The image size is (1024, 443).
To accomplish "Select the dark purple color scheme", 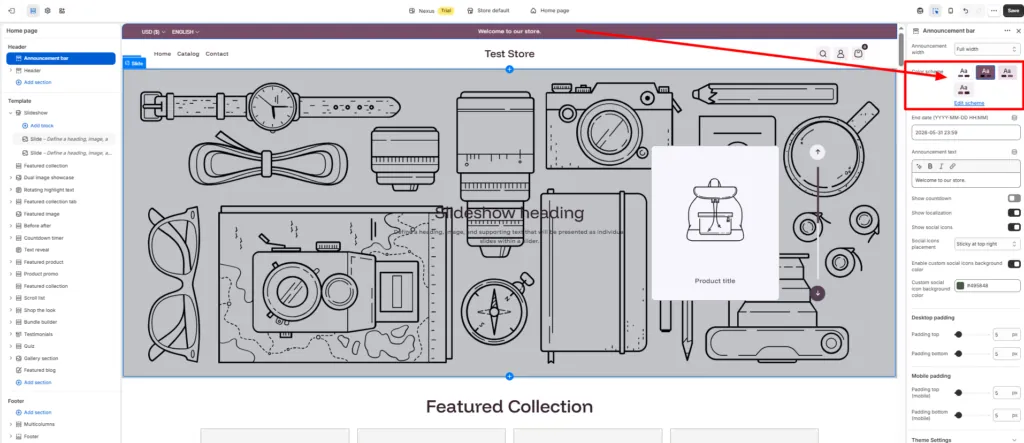I will [985, 73].
